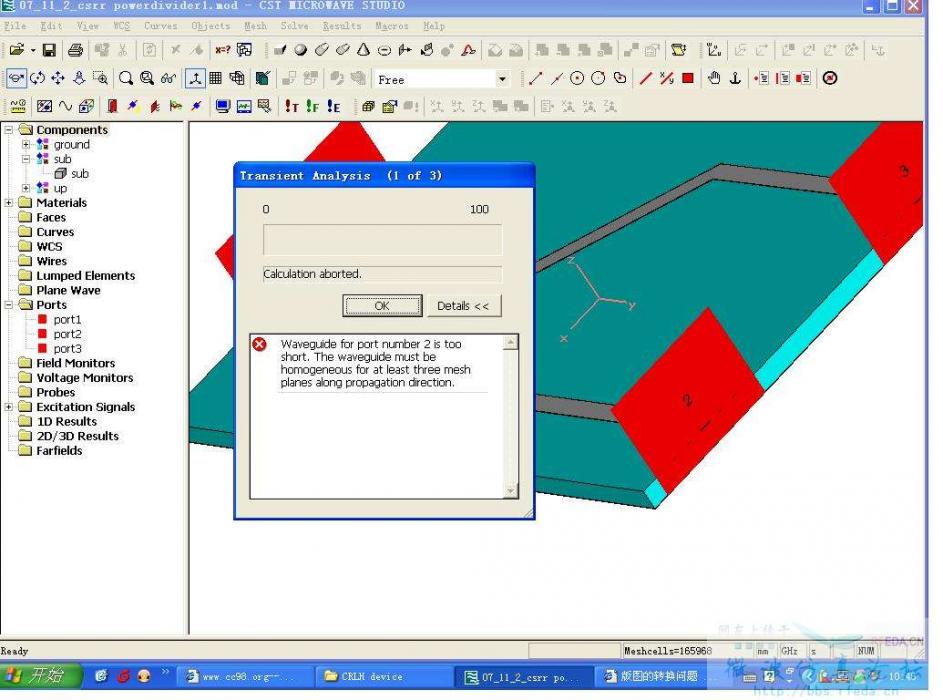The image size is (943, 700).
Task: Collapse the Ports folder
Action: click(x=9, y=305)
